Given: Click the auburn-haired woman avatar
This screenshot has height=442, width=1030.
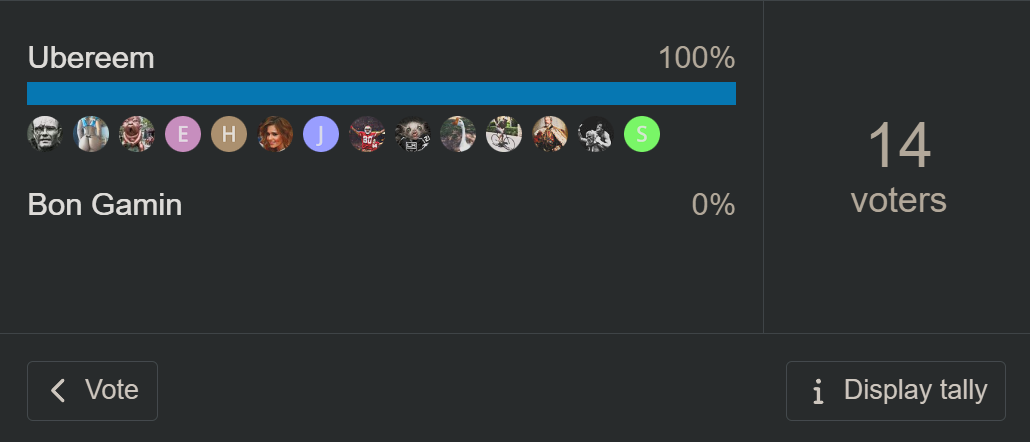Looking at the screenshot, I should [x=275, y=134].
